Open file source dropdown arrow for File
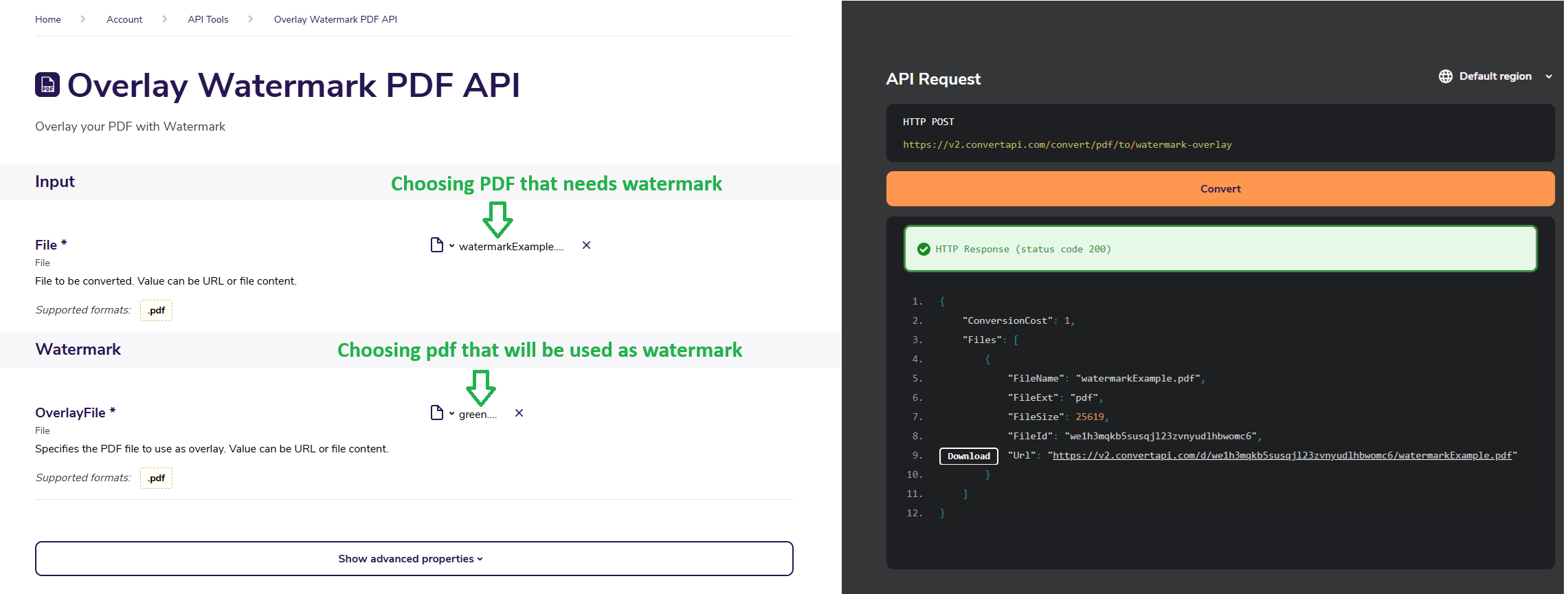The width and height of the screenshot is (1568, 594). [451, 245]
